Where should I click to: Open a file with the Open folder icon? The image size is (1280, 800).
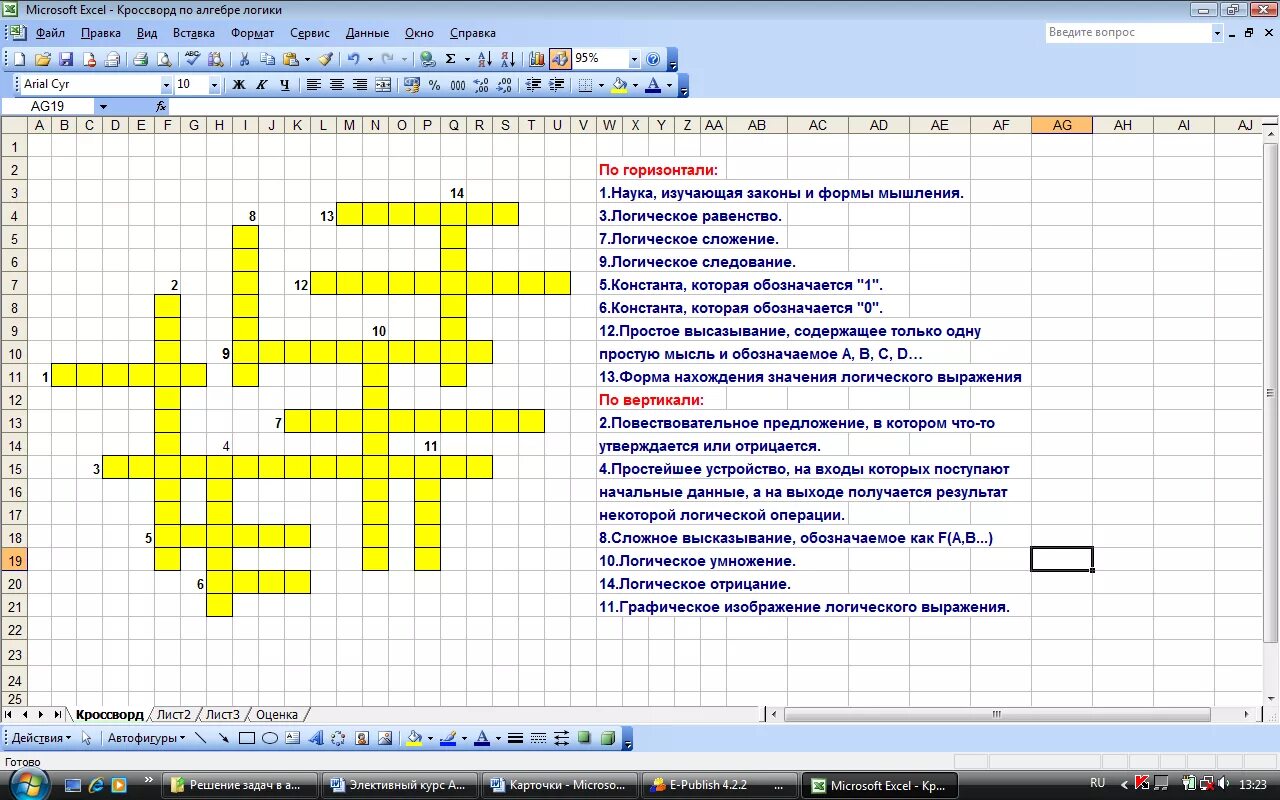click(43, 59)
